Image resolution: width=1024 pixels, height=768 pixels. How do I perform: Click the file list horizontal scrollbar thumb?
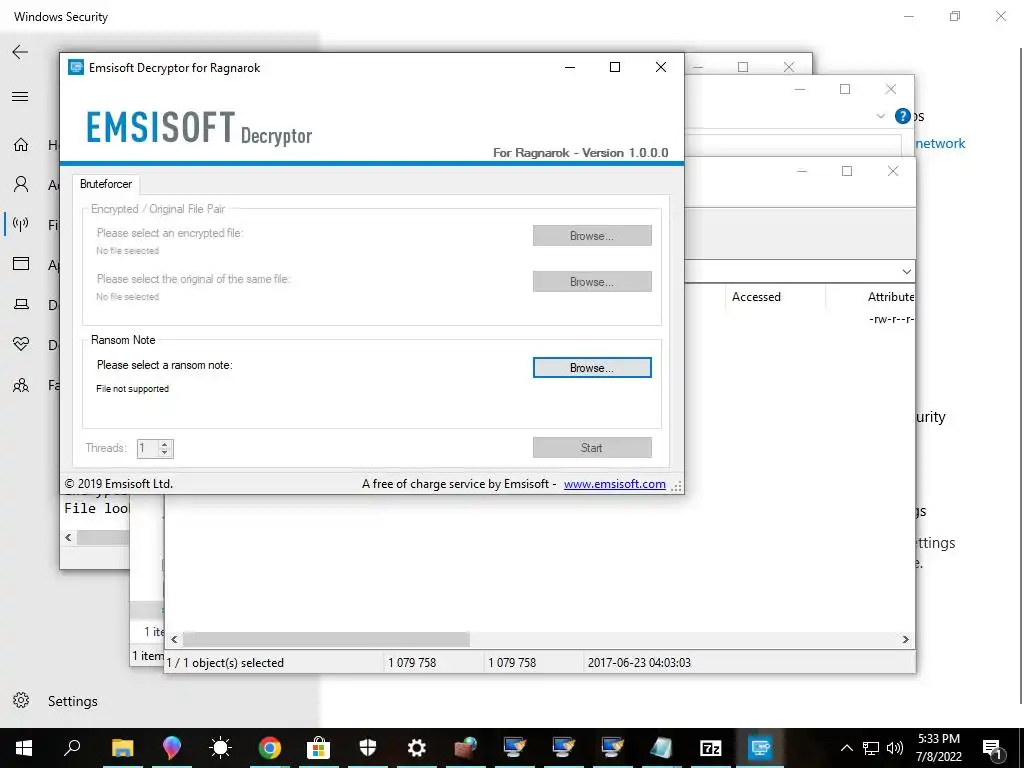(326, 639)
